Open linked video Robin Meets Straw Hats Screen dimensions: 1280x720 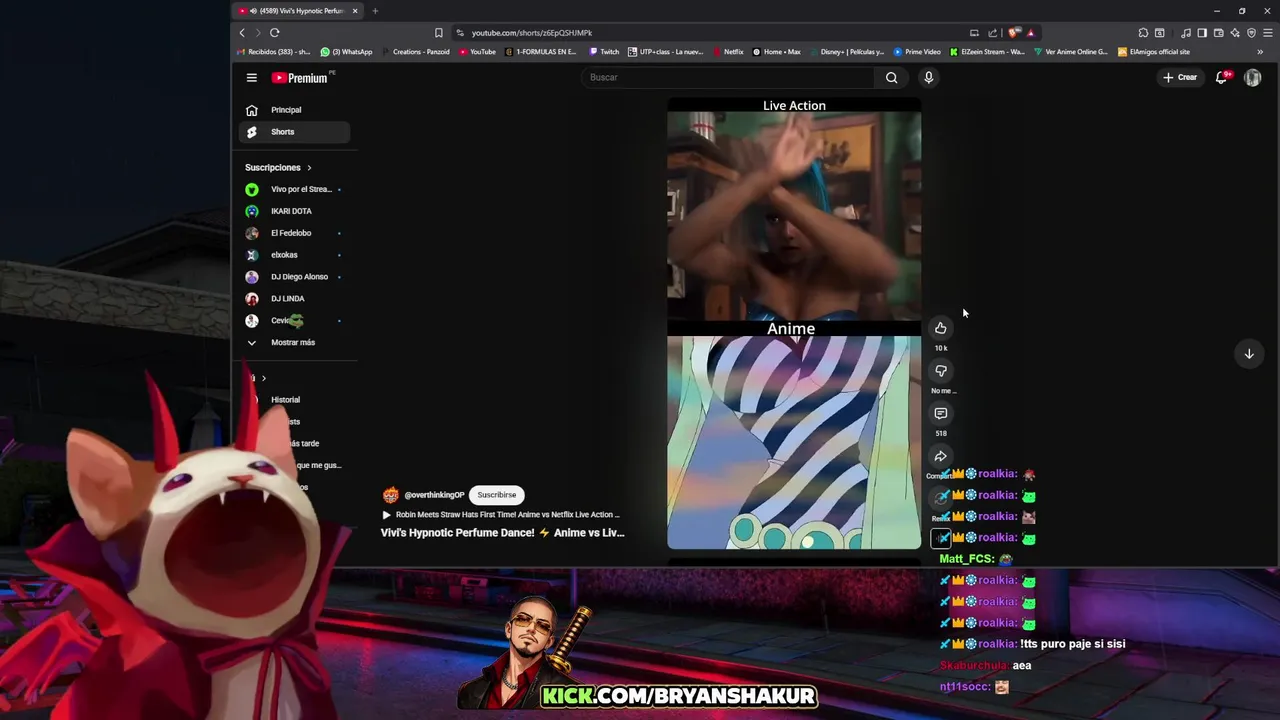pyautogui.click(x=500, y=515)
